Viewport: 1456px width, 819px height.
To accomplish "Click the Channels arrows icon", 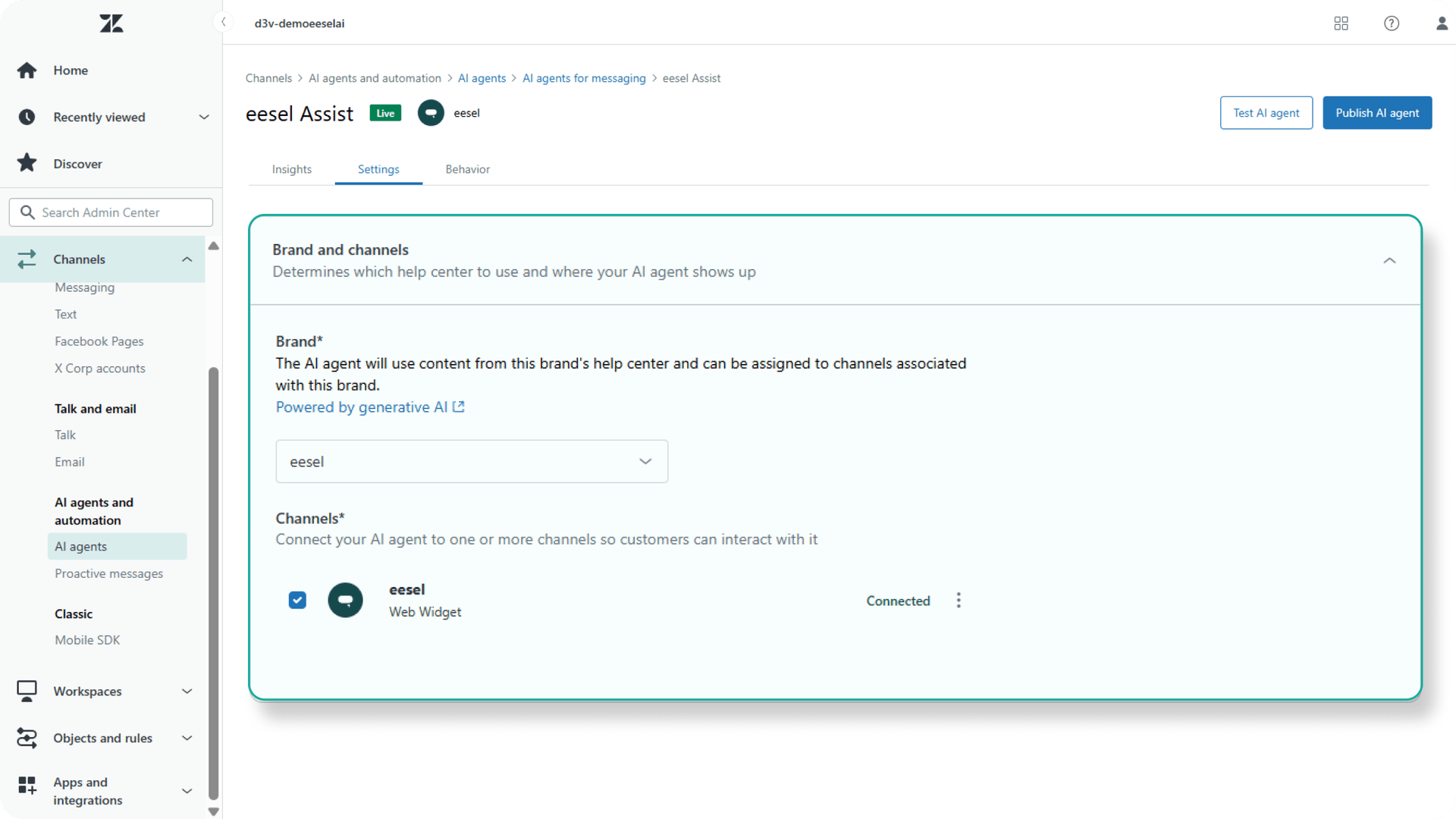I will click(27, 259).
